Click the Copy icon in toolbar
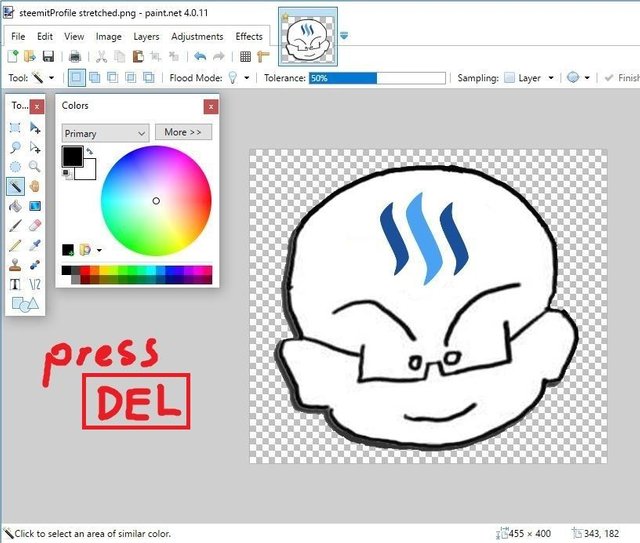This screenshot has width=640, height=543. pos(120,56)
